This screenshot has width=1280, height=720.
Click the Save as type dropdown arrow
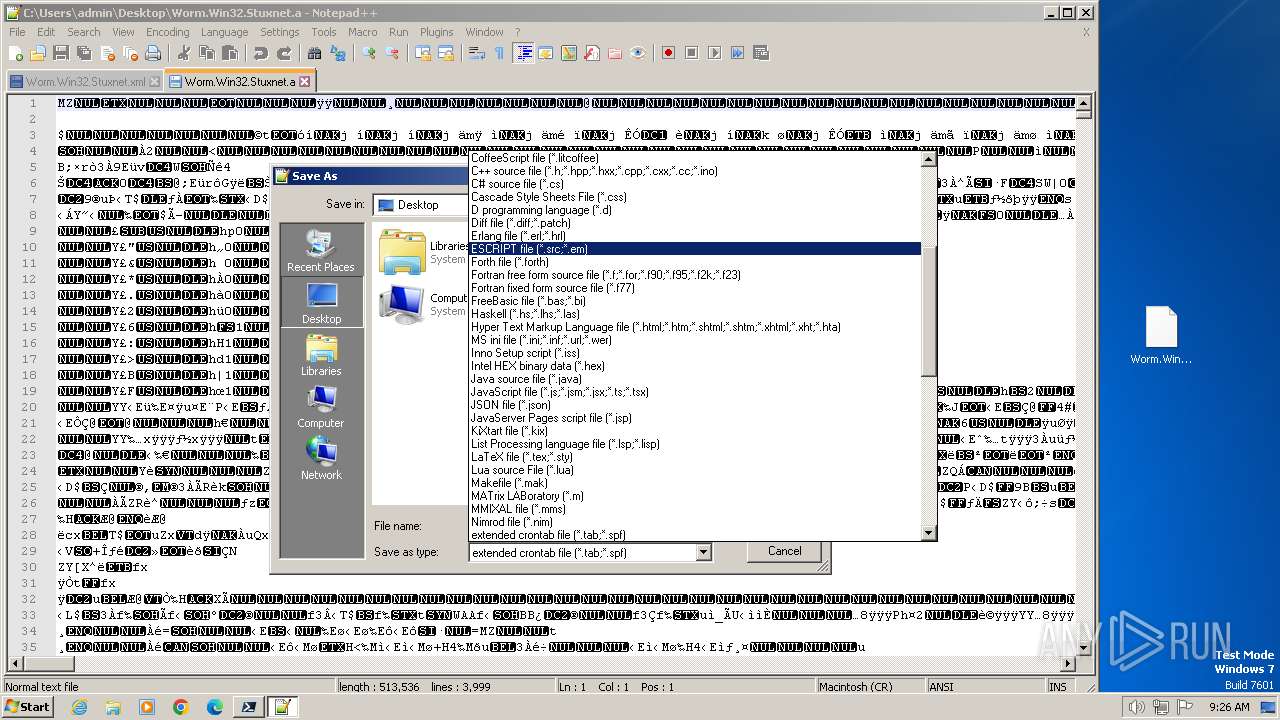point(703,552)
